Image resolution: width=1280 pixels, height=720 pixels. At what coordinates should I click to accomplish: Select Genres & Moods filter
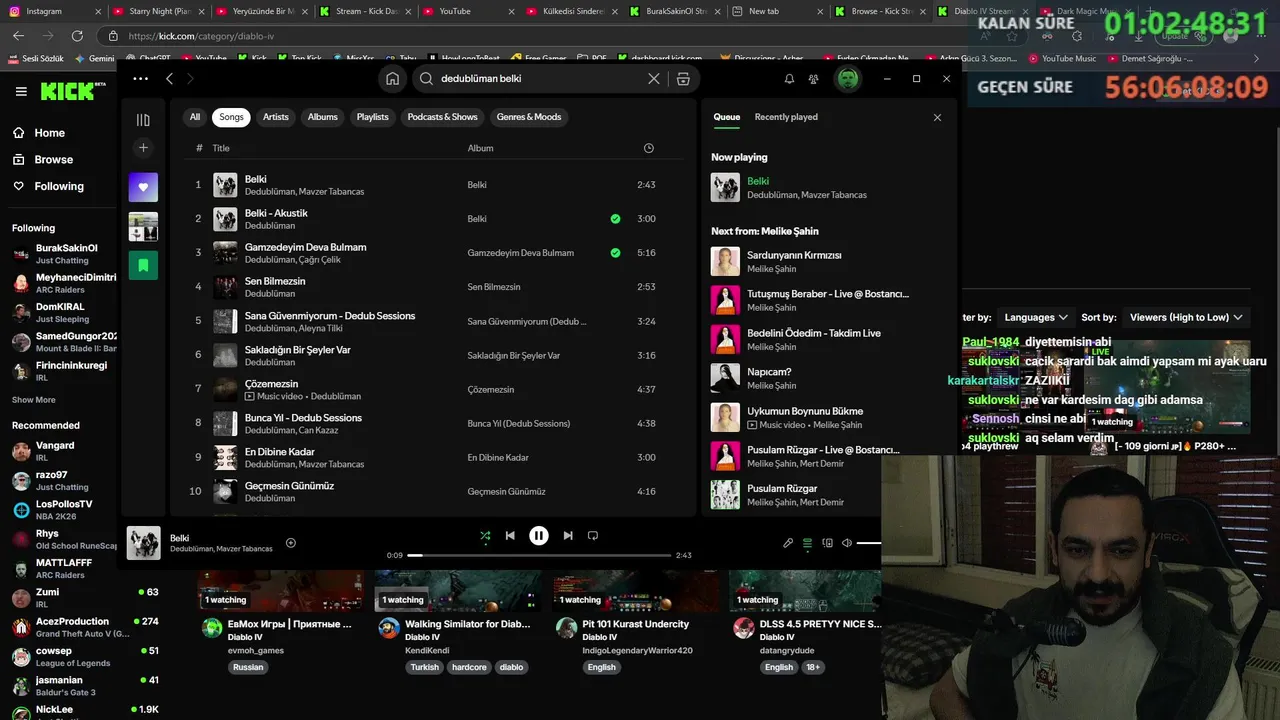pos(529,117)
